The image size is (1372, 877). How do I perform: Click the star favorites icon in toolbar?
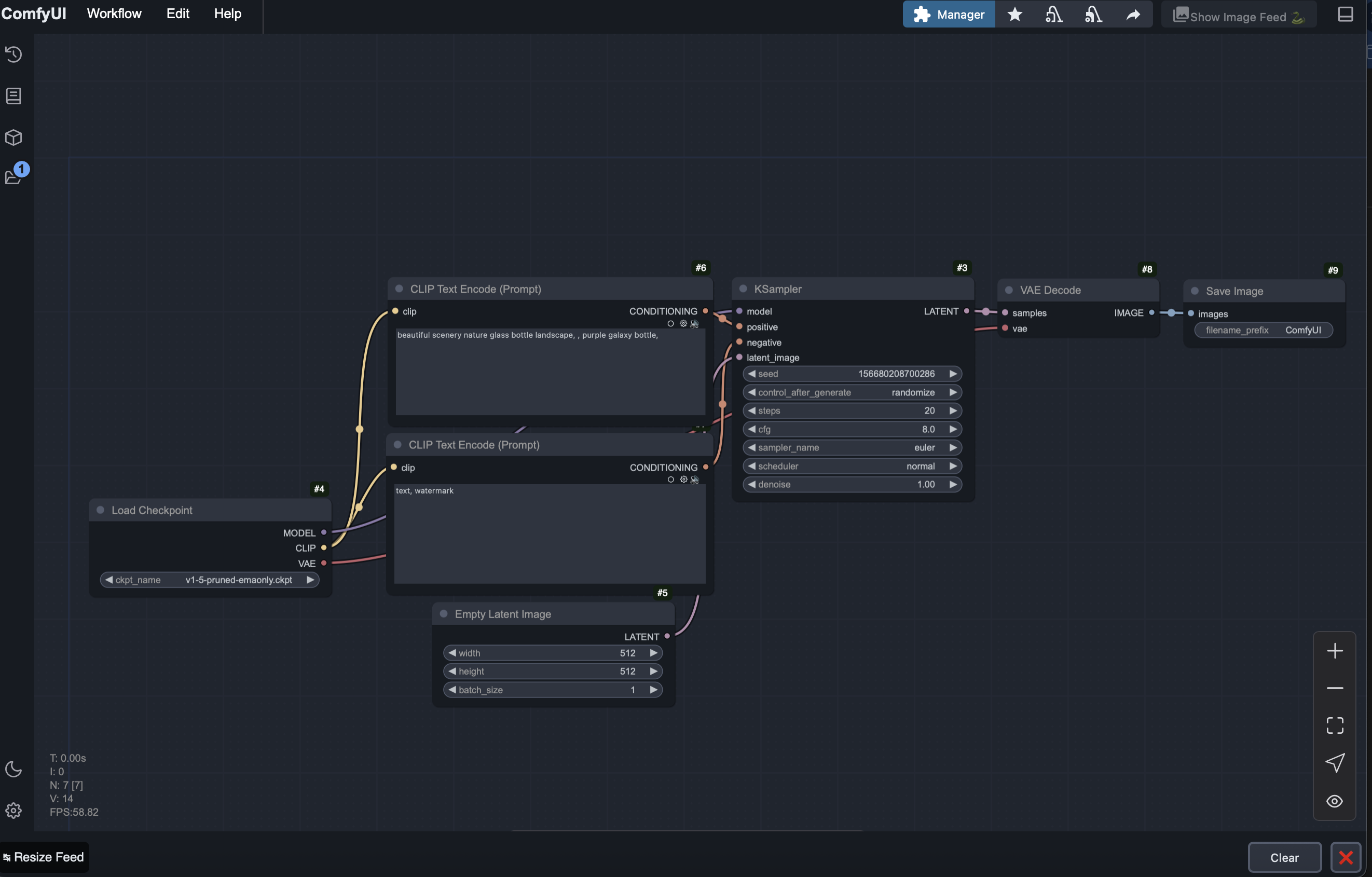[1015, 14]
